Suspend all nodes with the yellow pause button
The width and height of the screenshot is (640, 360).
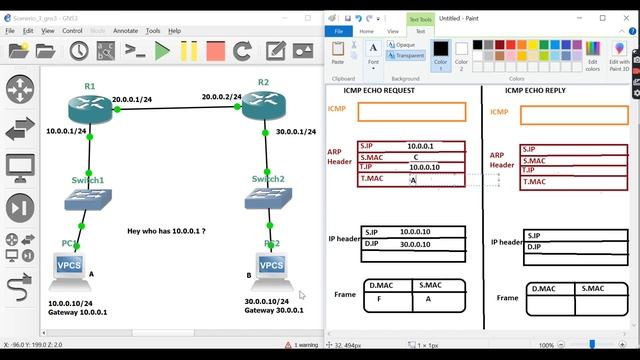189,51
